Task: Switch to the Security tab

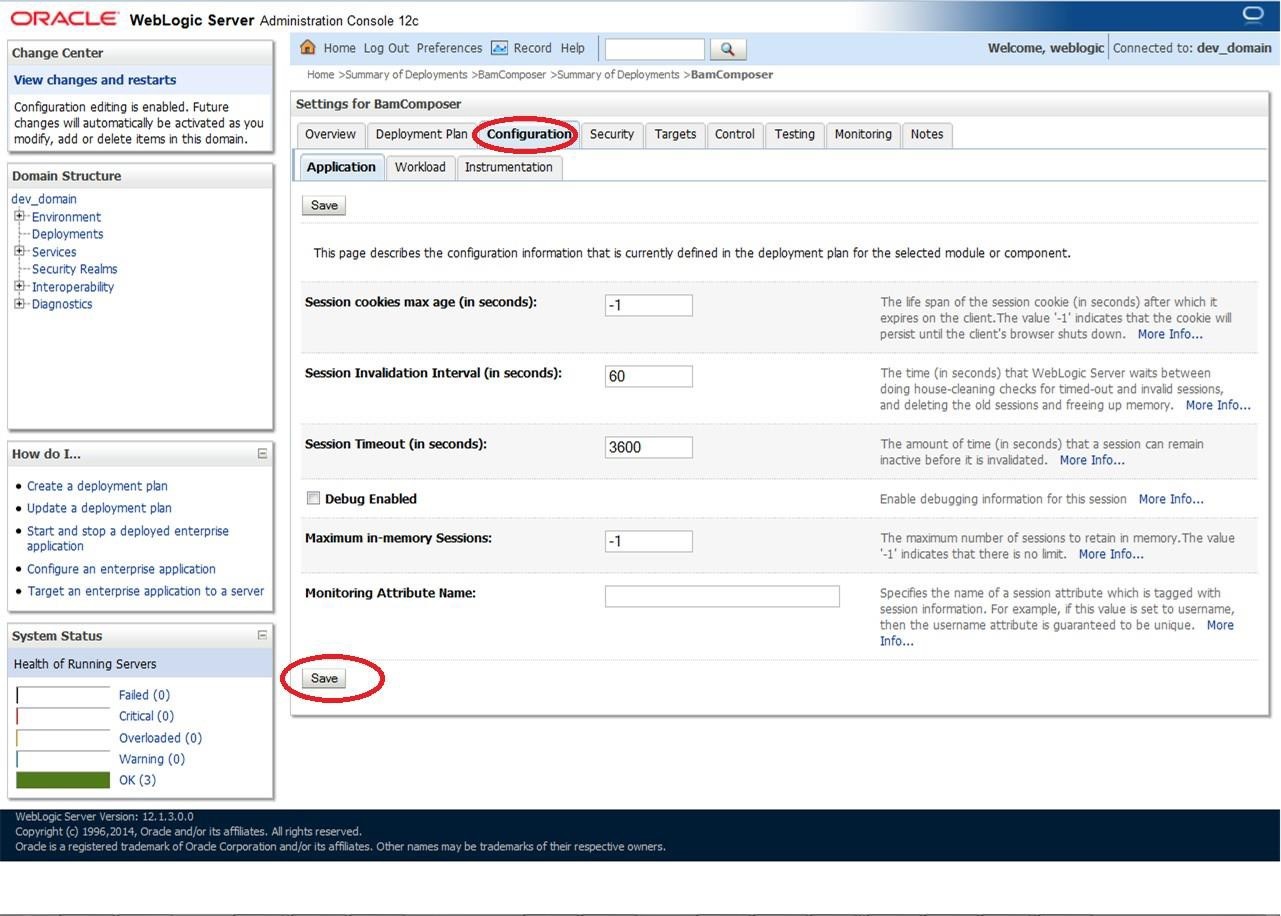Action: tap(612, 134)
